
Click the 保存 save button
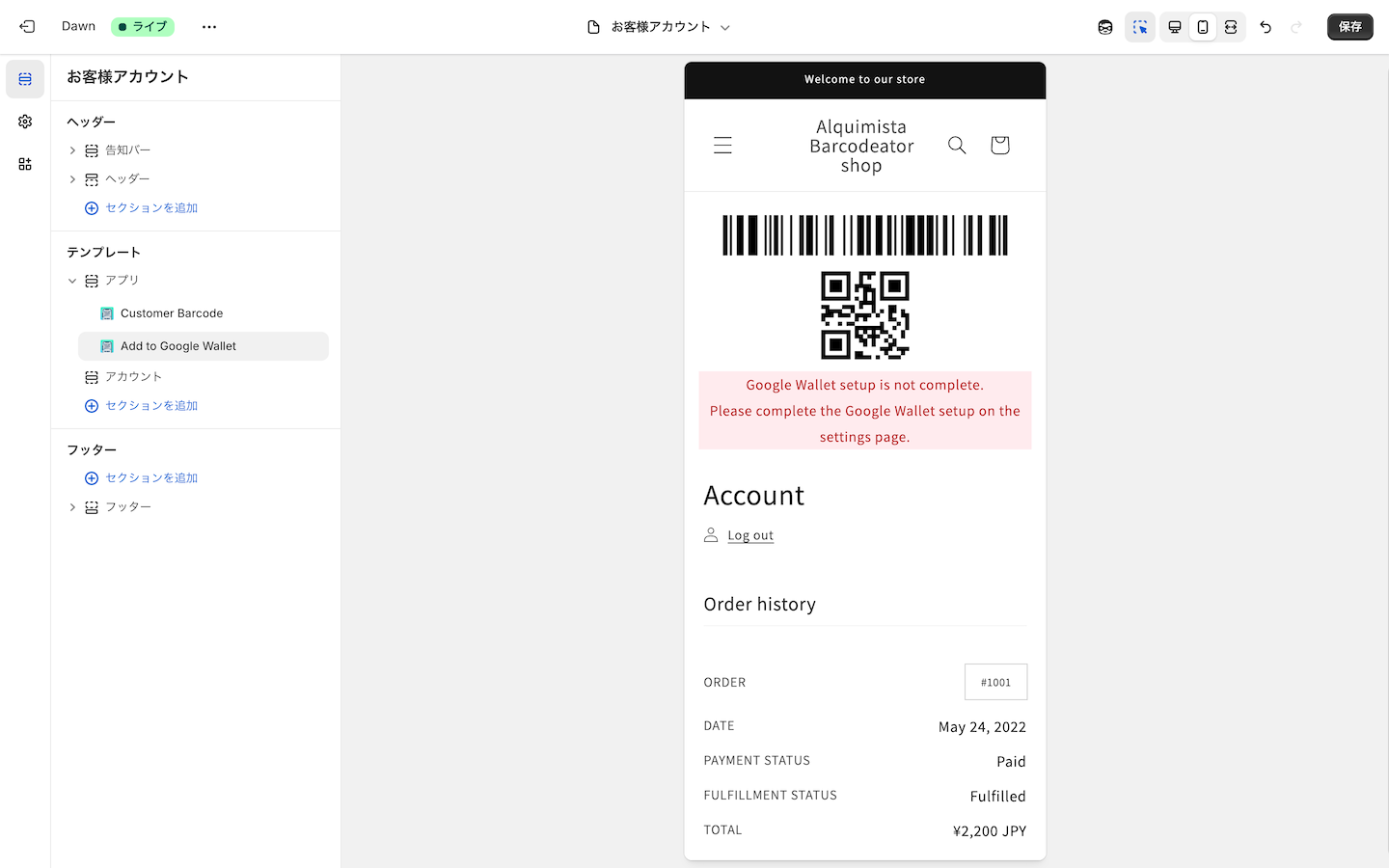(1349, 27)
